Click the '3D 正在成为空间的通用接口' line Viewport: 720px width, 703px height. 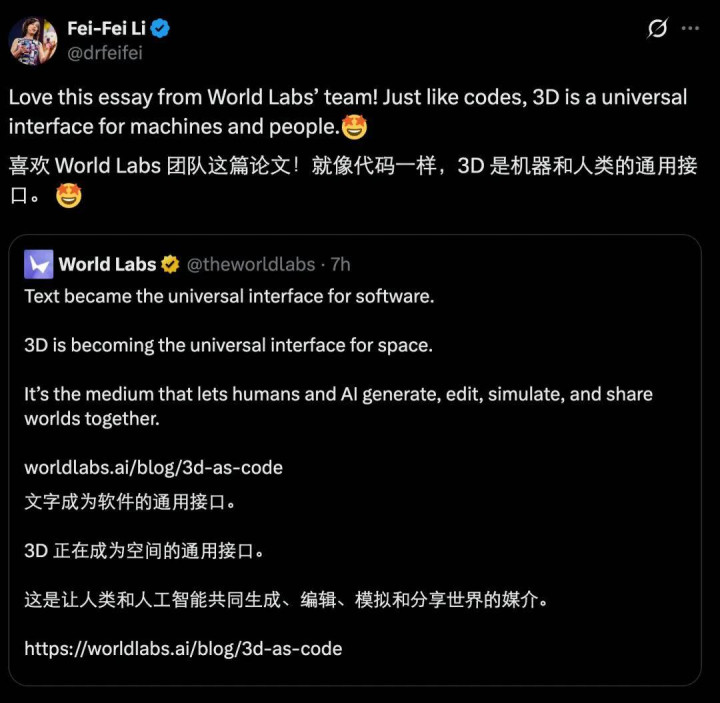pyautogui.click(x=144, y=551)
